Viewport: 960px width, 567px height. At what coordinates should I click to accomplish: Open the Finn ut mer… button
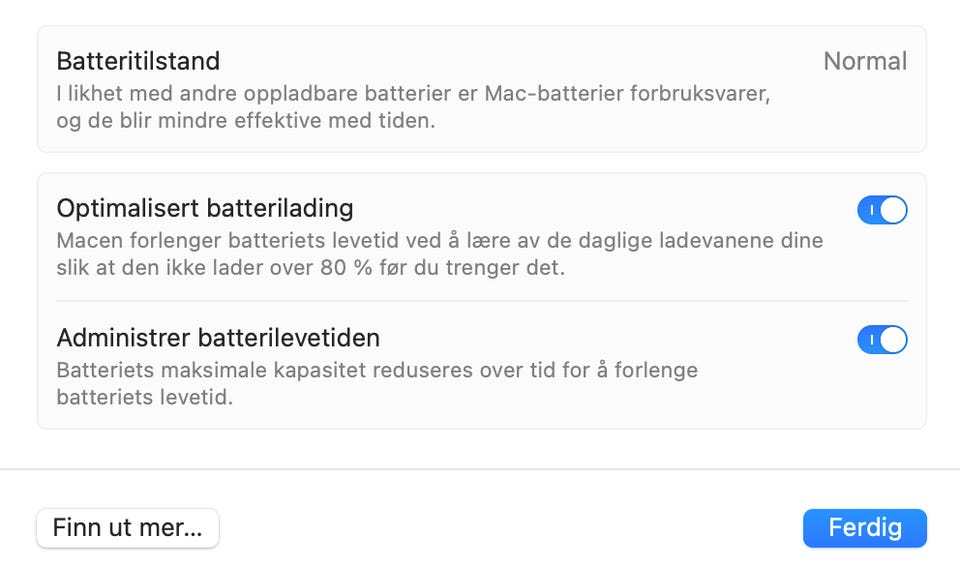(x=127, y=528)
